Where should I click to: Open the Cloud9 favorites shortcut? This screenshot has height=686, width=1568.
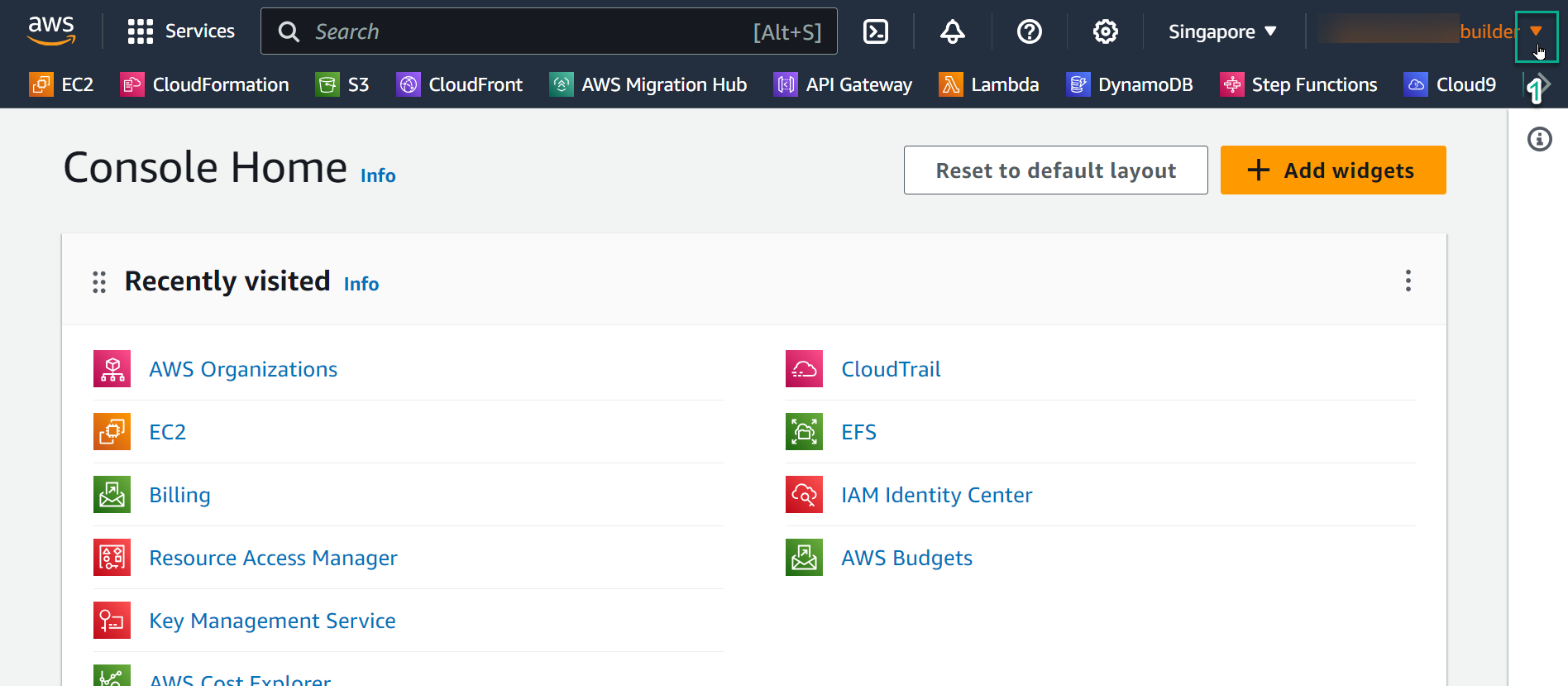[x=1450, y=84]
